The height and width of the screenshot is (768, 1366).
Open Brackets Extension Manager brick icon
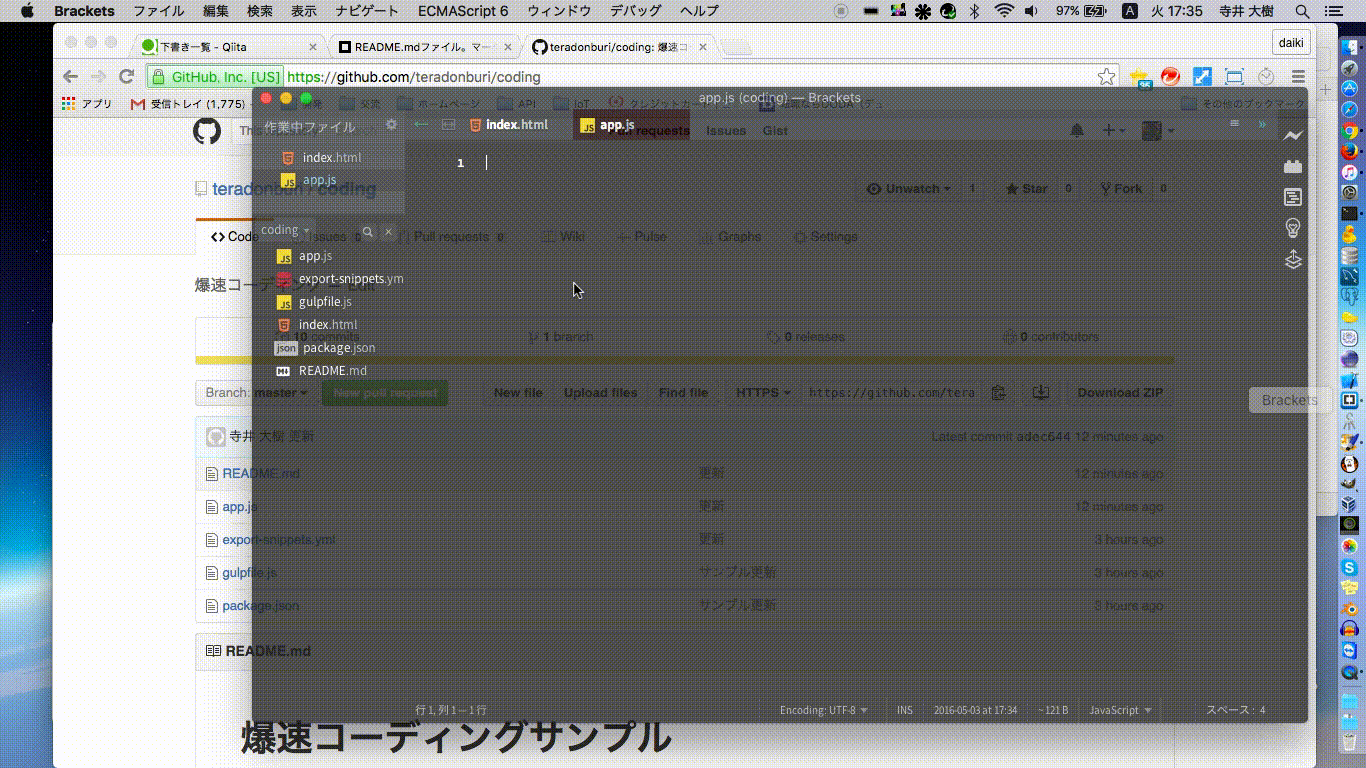[1293, 167]
